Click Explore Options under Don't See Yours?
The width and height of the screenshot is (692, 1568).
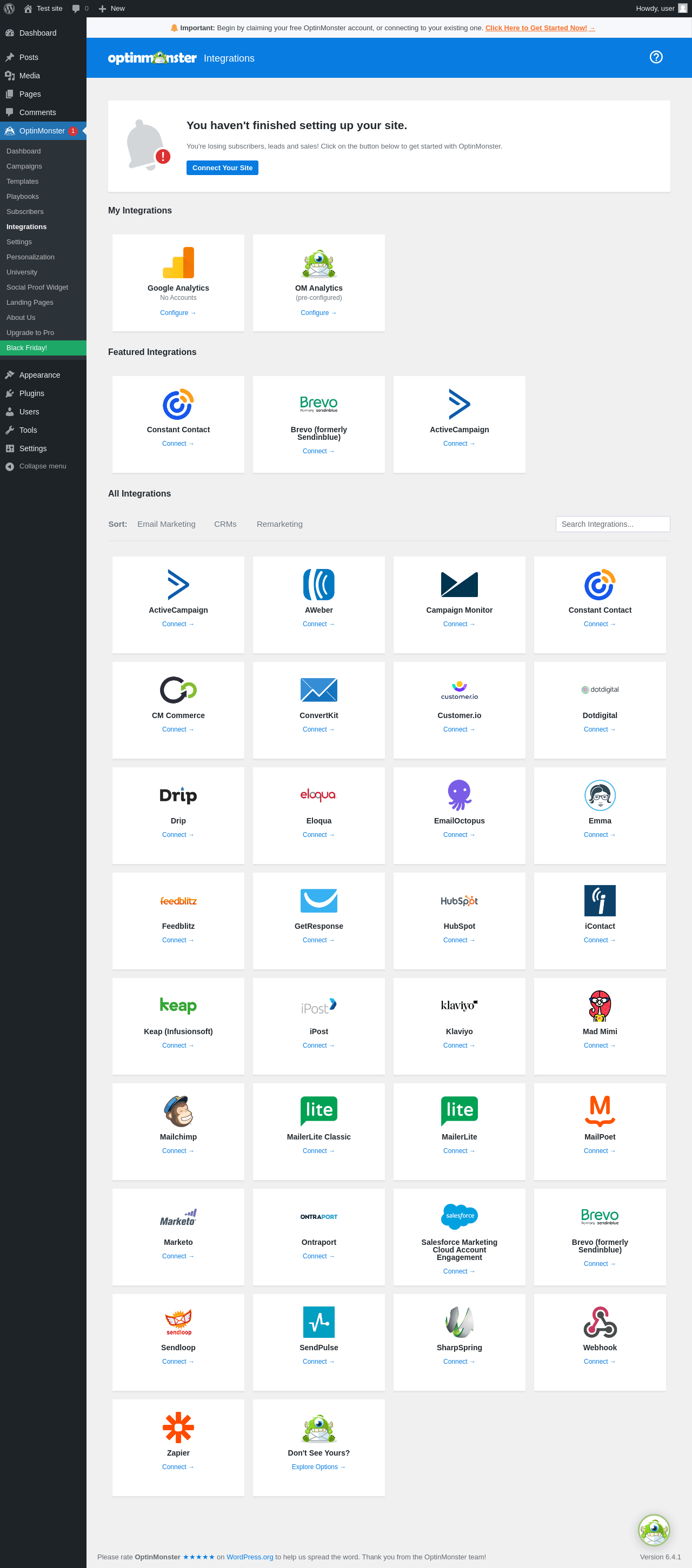pyautogui.click(x=318, y=1466)
